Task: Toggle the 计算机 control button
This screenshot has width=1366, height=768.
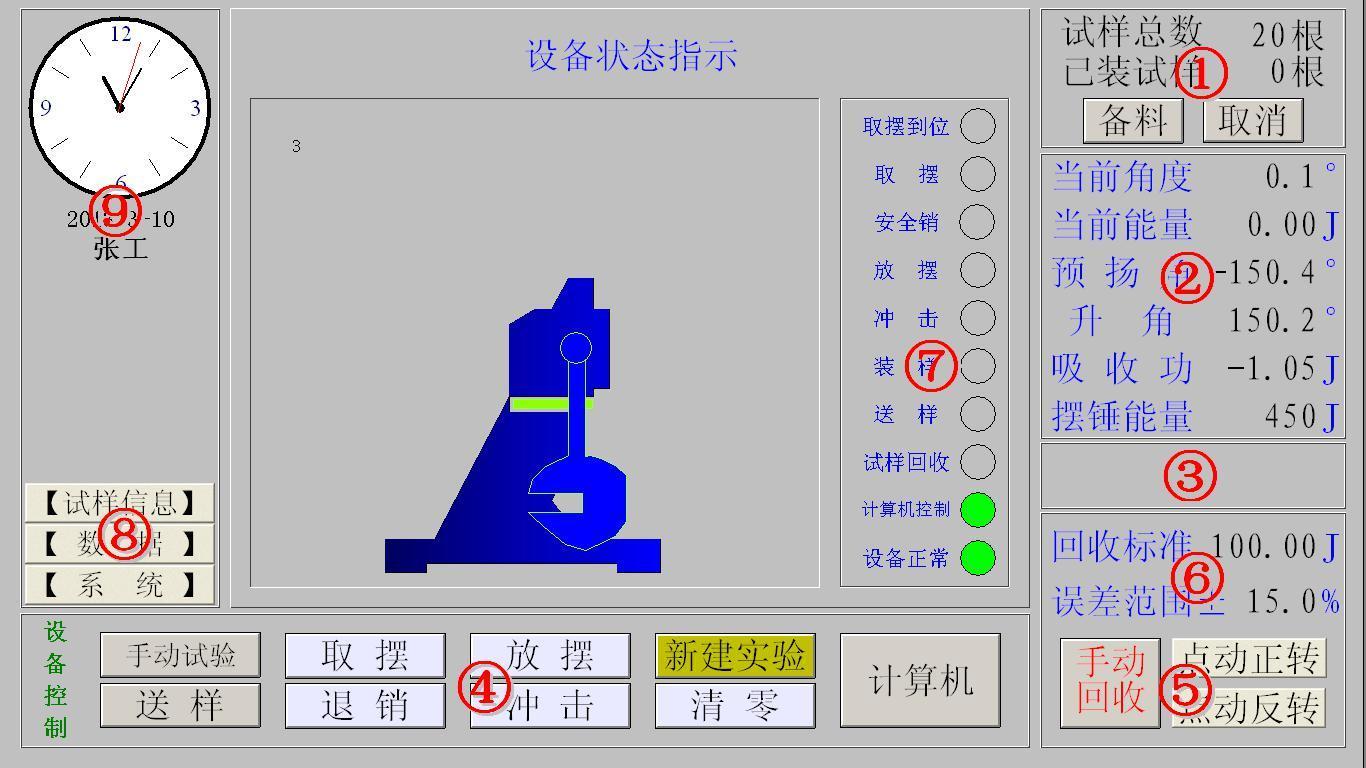Action: coord(919,681)
